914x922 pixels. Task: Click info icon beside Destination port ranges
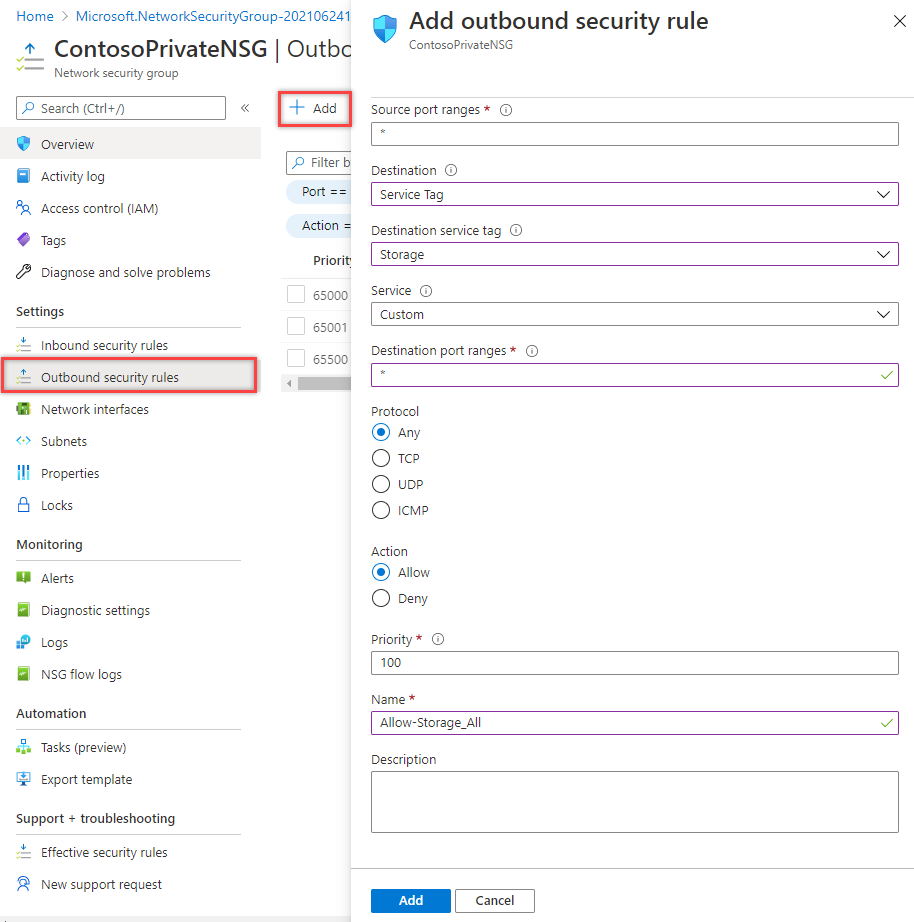click(532, 351)
